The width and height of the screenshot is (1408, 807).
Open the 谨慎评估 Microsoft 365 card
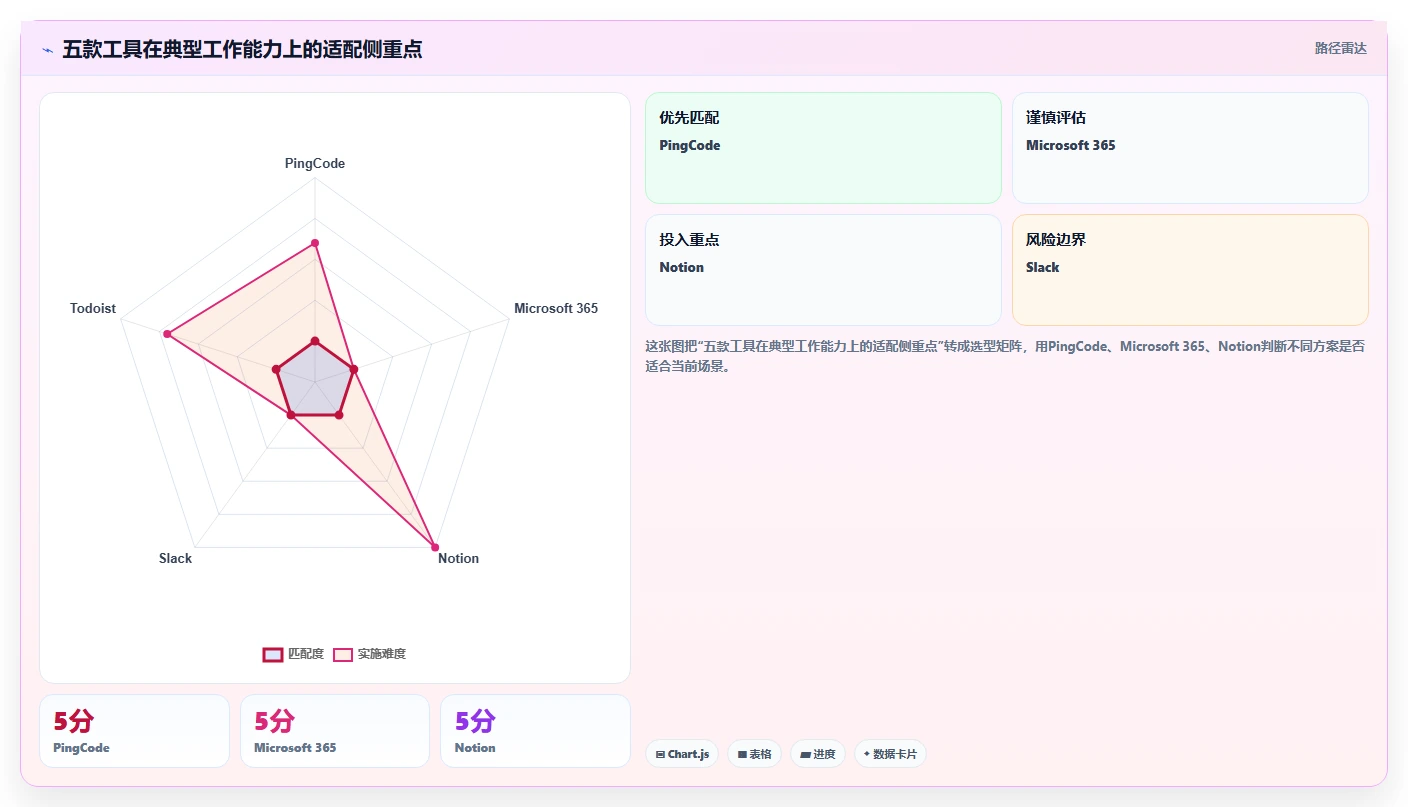1190,148
